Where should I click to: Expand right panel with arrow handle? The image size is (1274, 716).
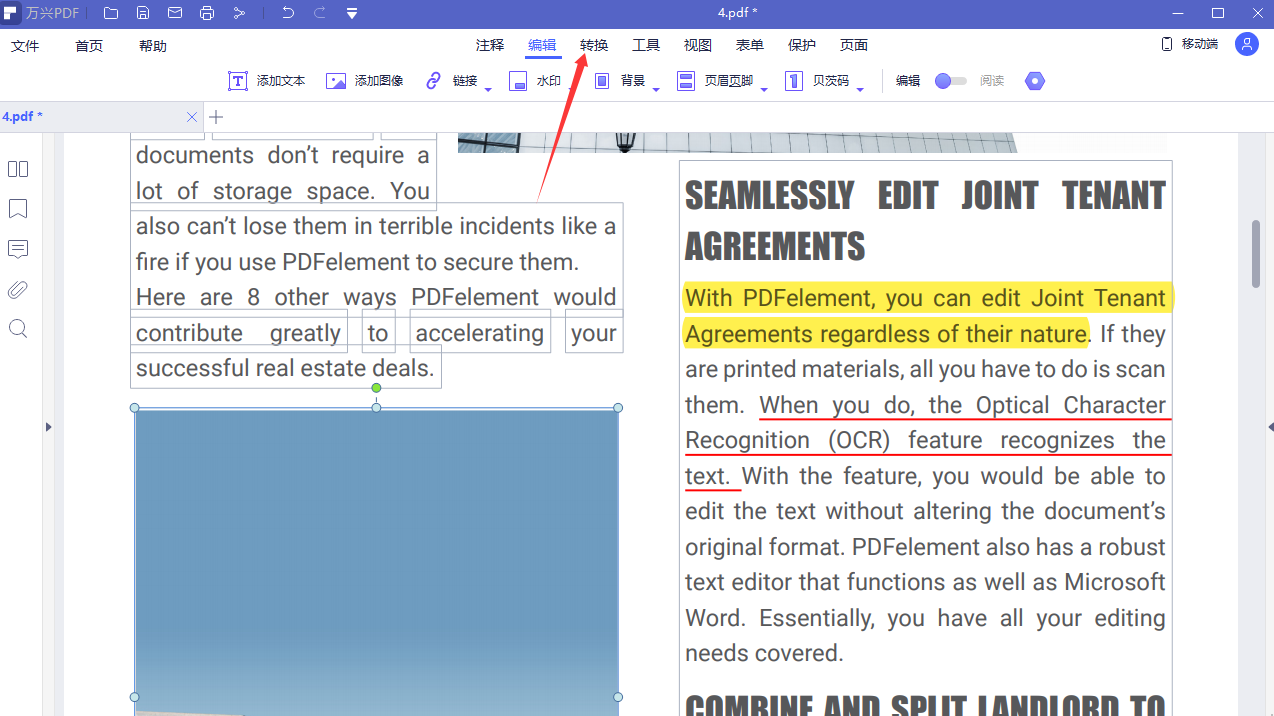tap(1270, 427)
